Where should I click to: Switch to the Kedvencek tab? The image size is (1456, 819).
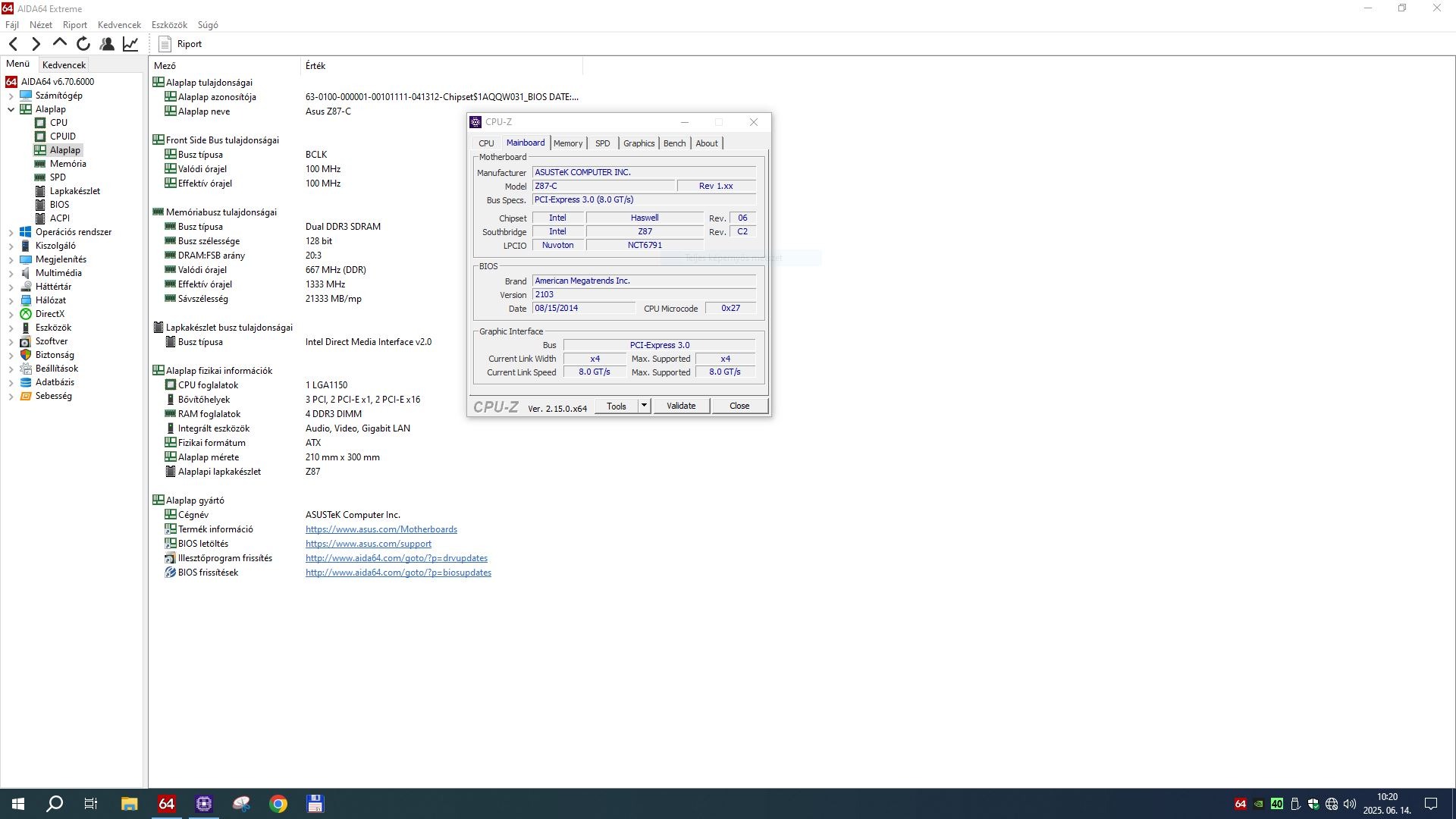point(64,65)
